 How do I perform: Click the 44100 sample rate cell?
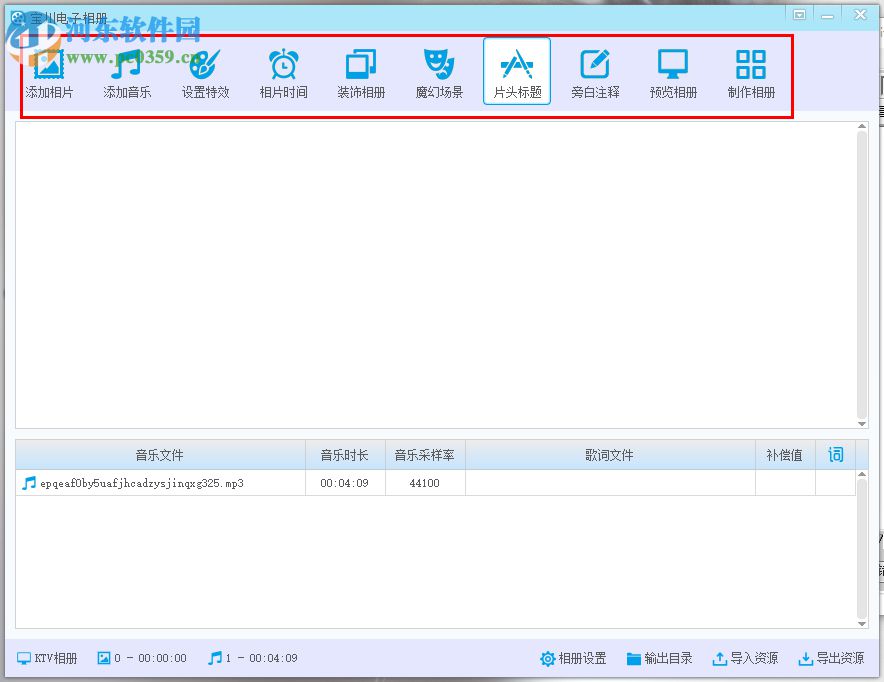click(x=425, y=483)
